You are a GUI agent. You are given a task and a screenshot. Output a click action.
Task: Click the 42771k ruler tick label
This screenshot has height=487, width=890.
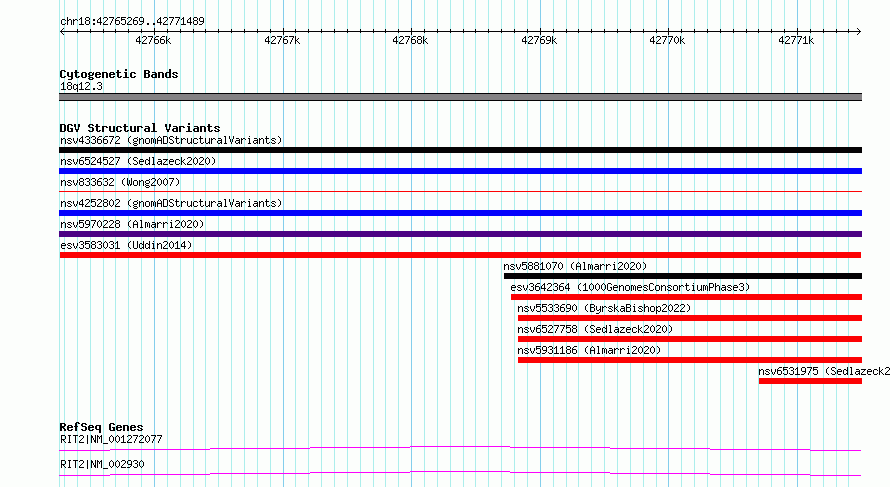(796, 40)
